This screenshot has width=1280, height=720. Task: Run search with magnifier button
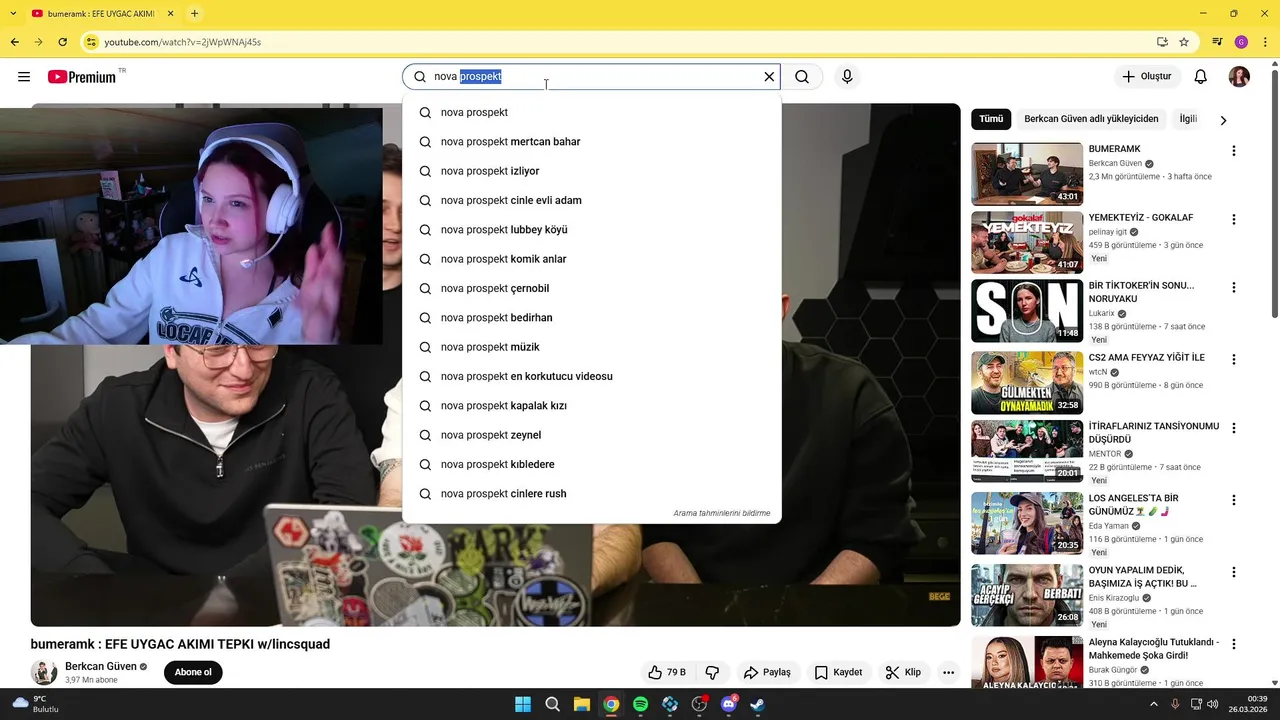tap(802, 77)
